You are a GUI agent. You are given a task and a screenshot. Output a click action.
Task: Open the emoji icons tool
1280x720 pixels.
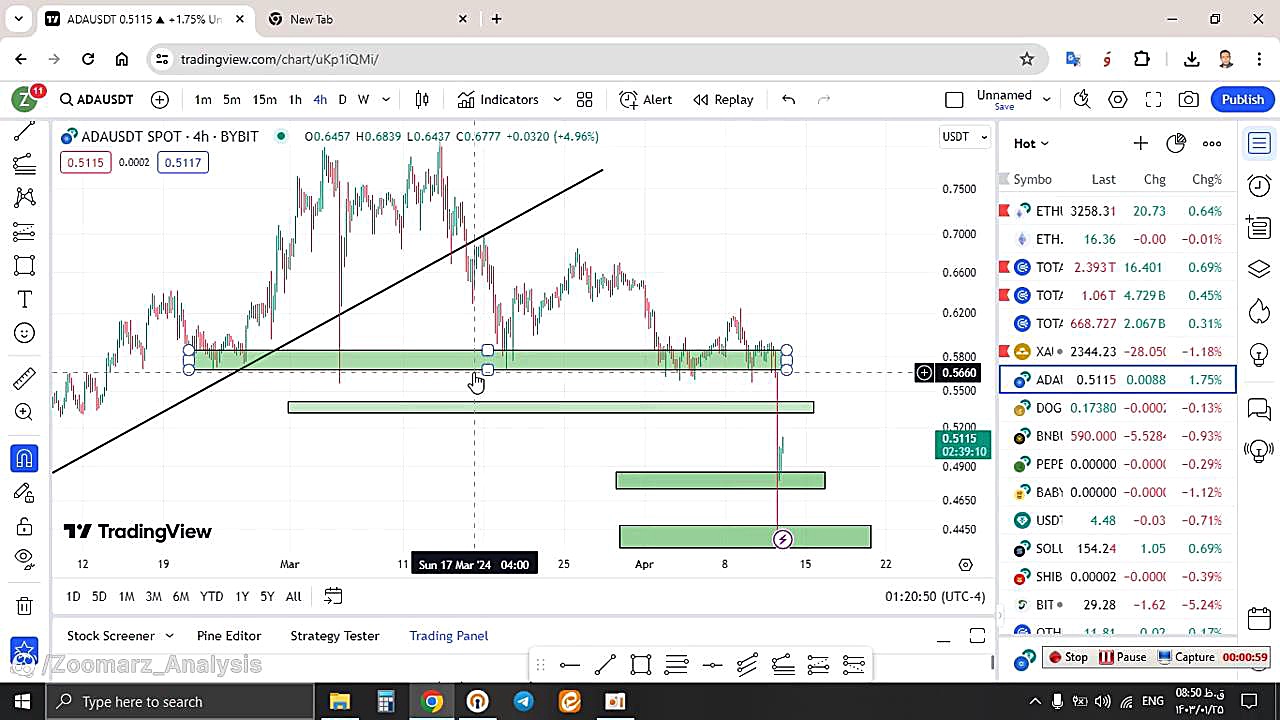25,333
